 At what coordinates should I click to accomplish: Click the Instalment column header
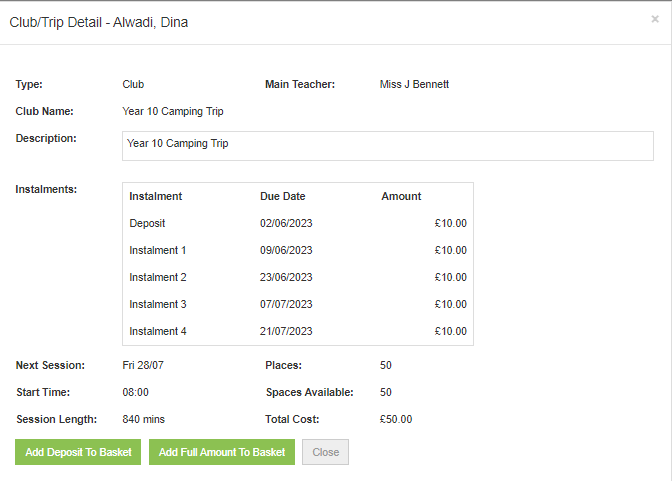[156, 196]
